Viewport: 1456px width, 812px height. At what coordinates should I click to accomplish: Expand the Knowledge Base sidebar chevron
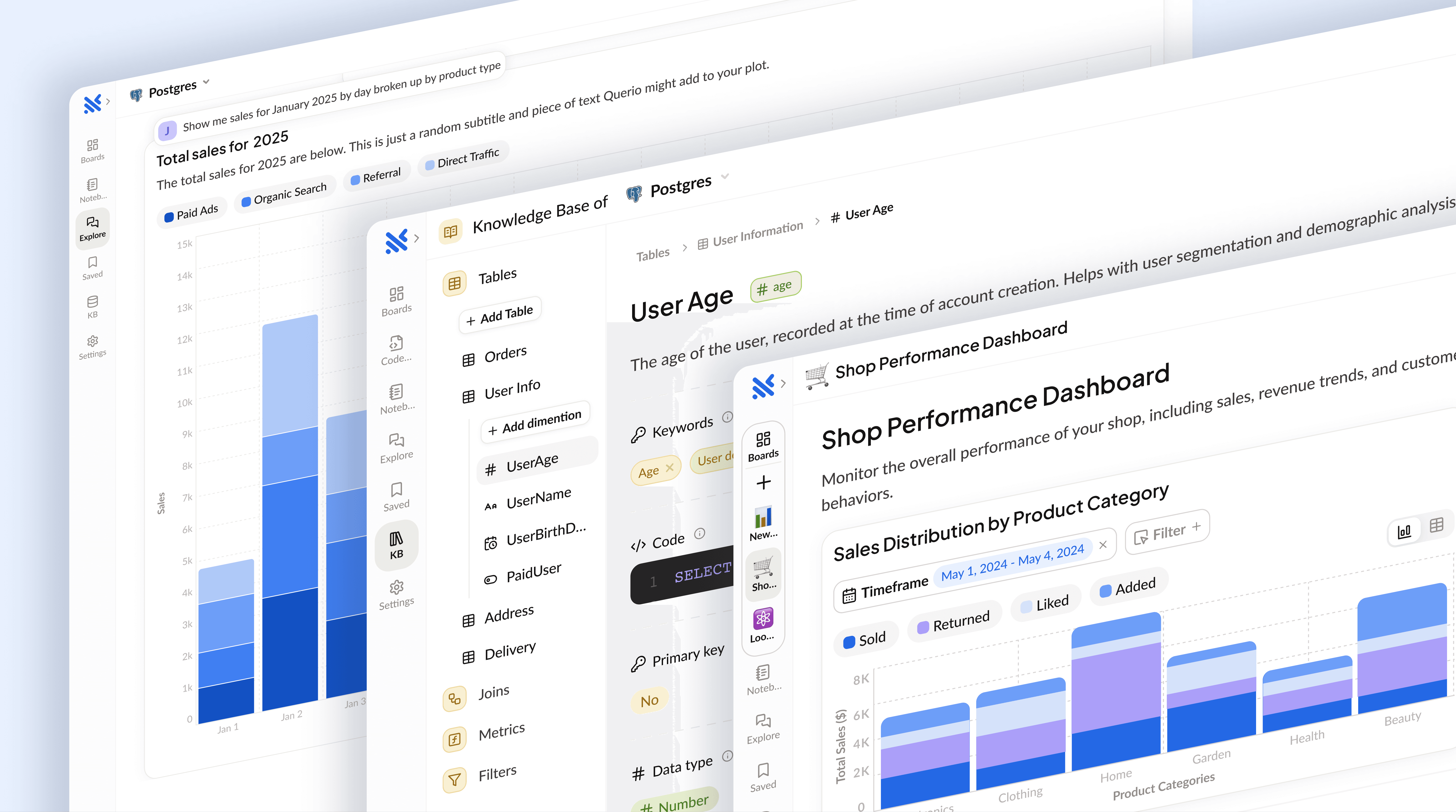(x=417, y=238)
